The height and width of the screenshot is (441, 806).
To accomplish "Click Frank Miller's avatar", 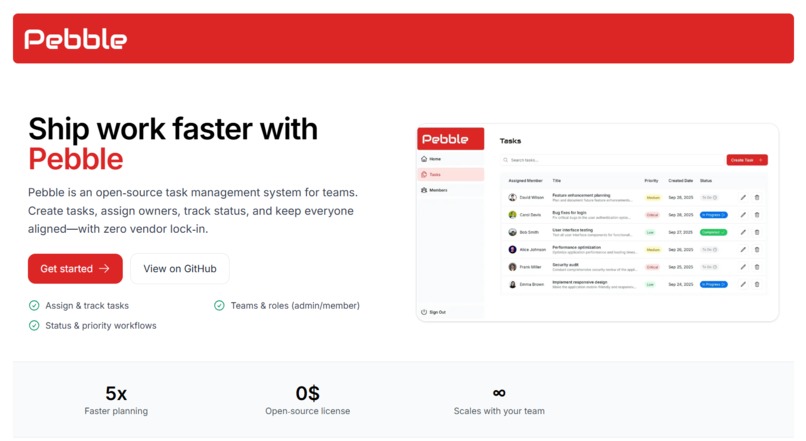I will point(512,267).
